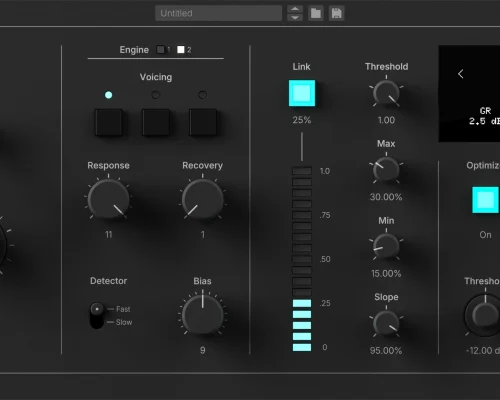Save the preset with floppy disk icon
The height and width of the screenshot is (400, 500).
click(x=336, y=13)
